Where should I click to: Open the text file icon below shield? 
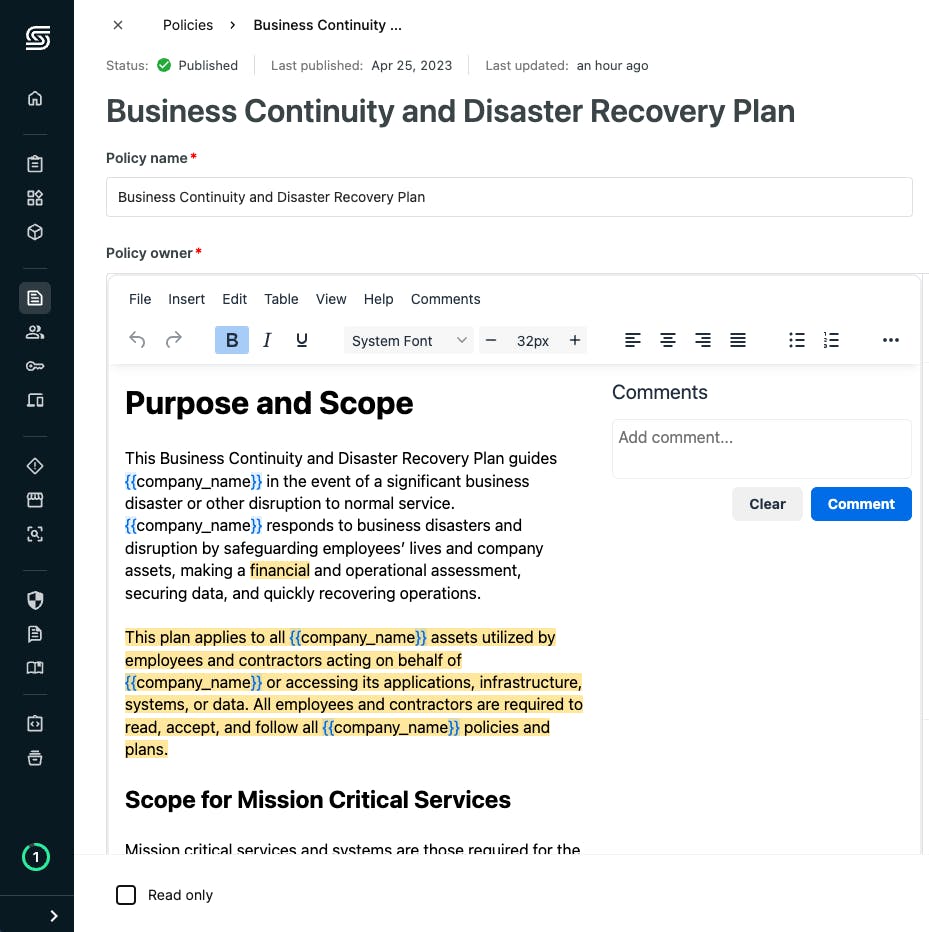[35, 634]
